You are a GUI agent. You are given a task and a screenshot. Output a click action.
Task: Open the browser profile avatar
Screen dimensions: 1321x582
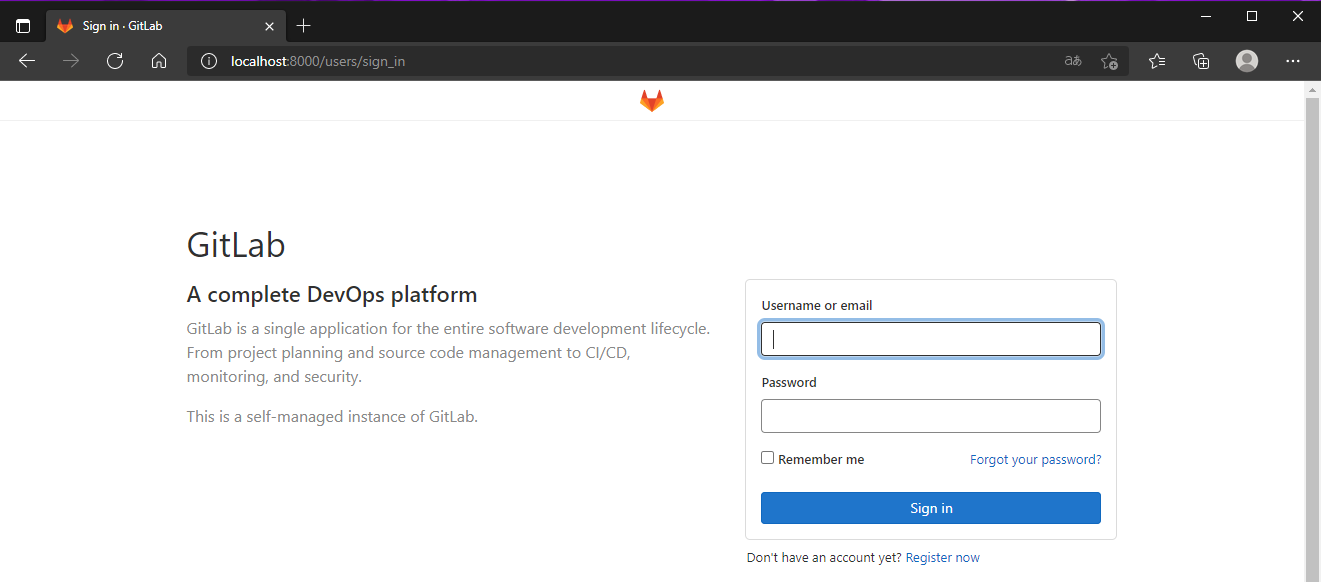[x=1247, y=61]
